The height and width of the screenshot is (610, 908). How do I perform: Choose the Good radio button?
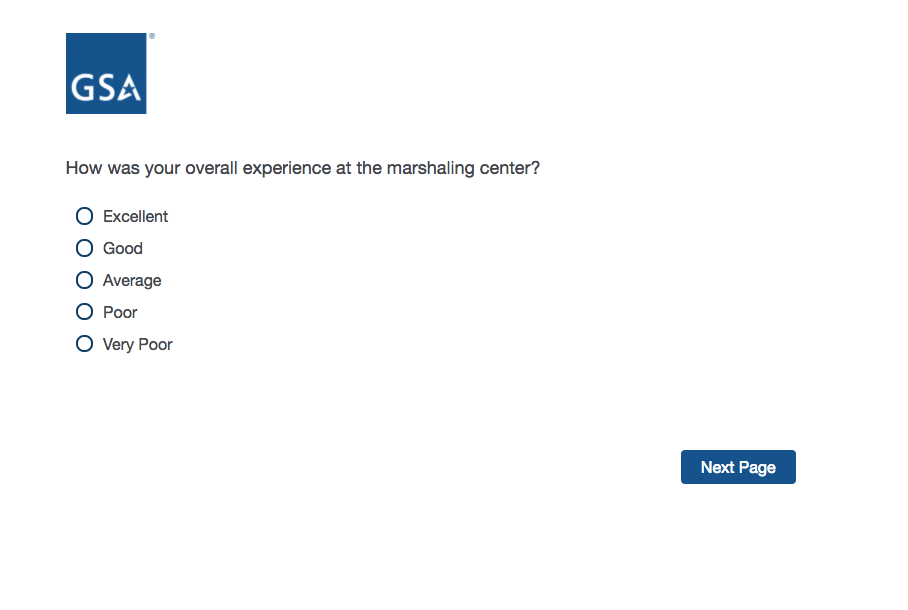85,248
